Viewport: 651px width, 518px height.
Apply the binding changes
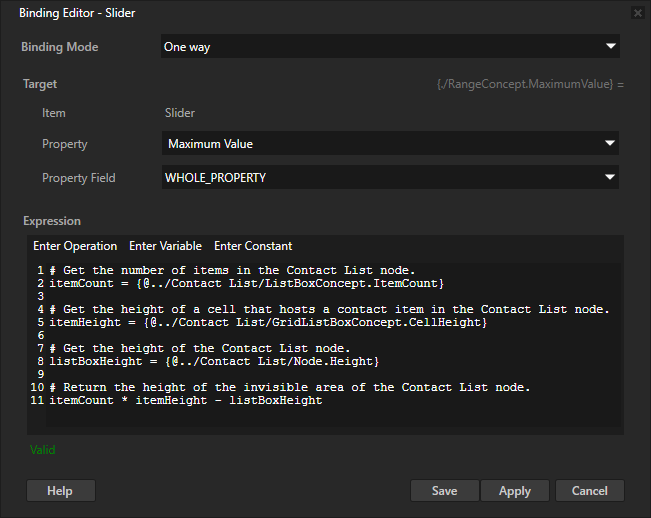[514, 491]
